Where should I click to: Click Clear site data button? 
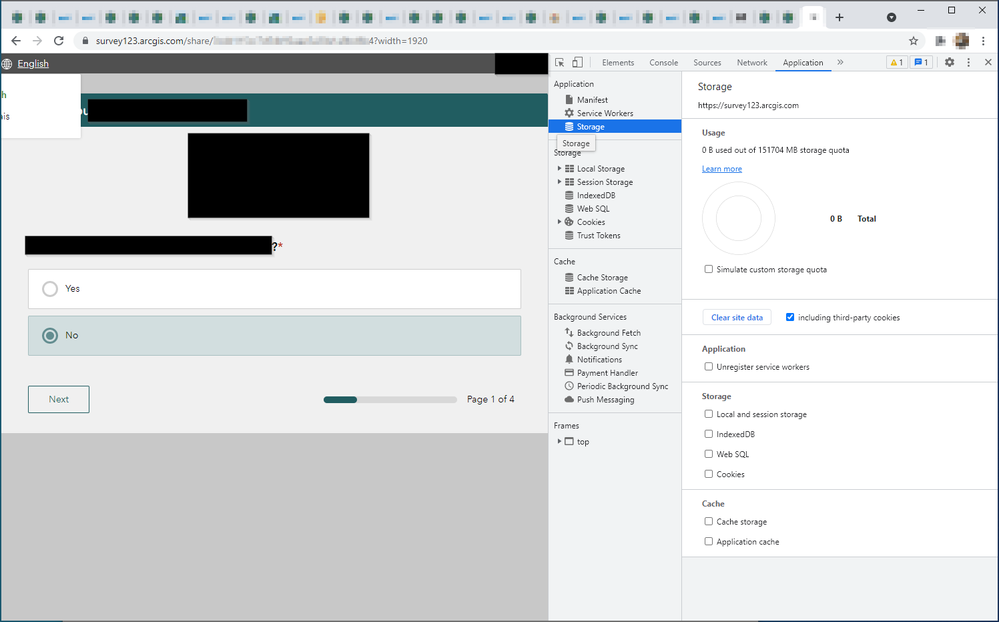point(737,317)
